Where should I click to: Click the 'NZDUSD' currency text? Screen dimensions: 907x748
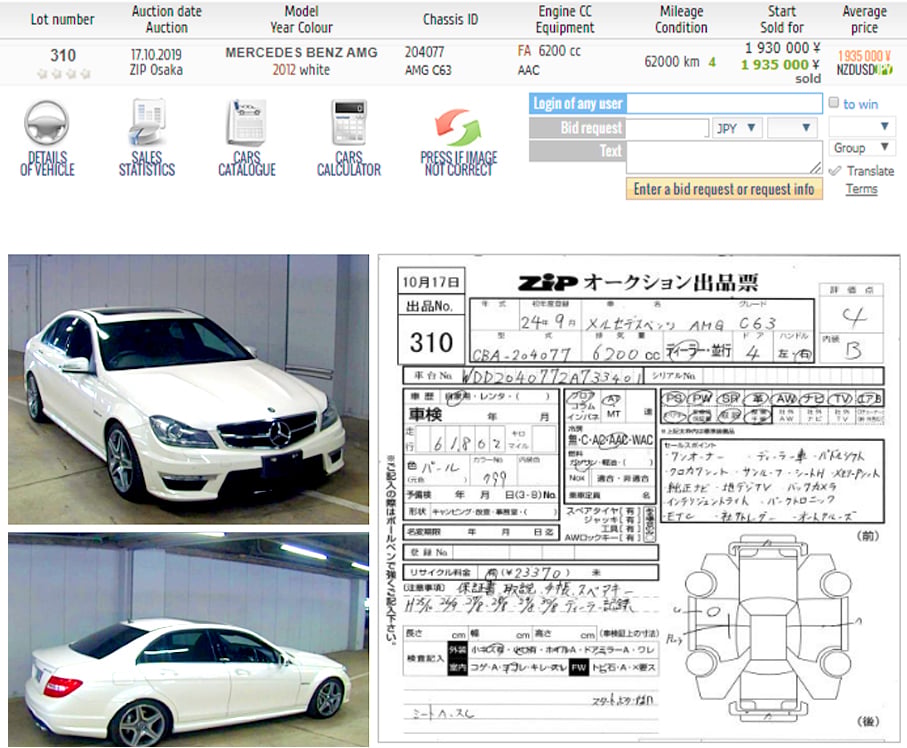click(x=856, y=70)
